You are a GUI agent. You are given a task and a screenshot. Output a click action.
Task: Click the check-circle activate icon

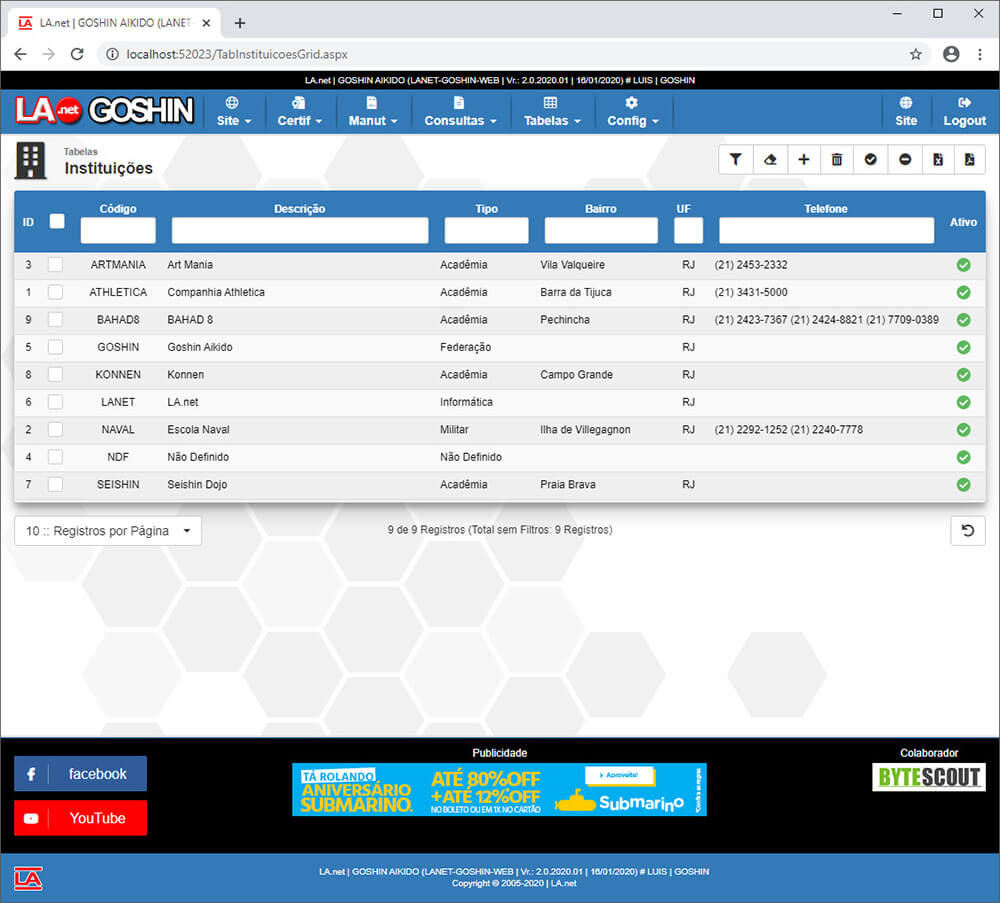pyautogui.click(x=871, y=160)
